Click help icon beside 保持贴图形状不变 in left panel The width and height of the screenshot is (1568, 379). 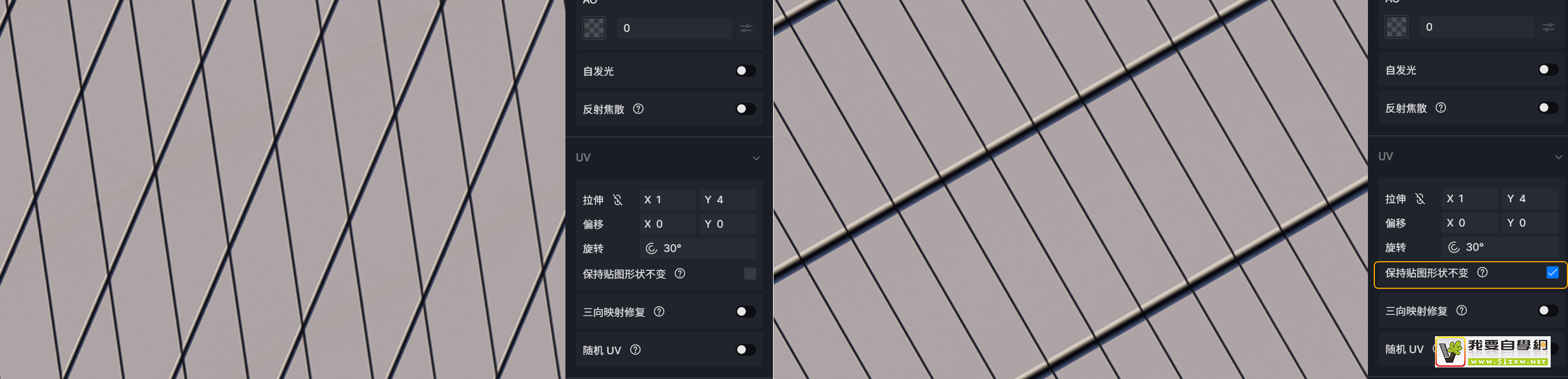coord(680,274)
